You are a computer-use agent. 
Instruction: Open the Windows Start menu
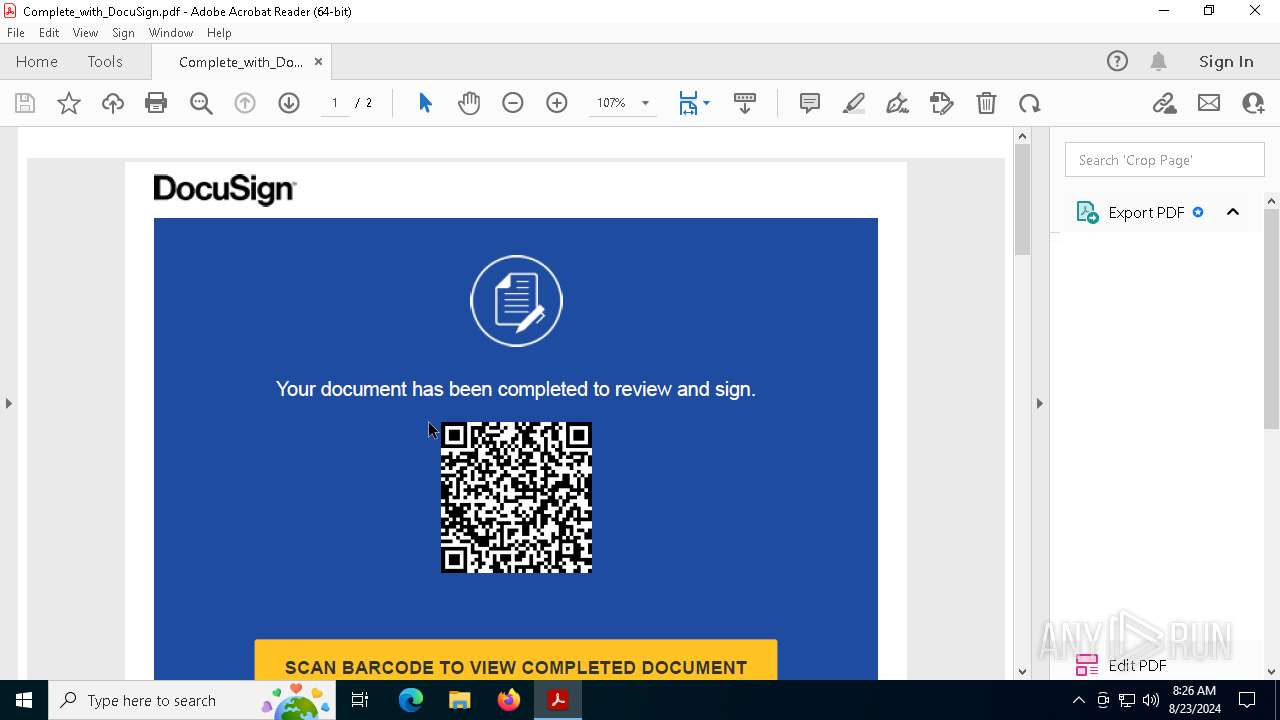[24, 700]
